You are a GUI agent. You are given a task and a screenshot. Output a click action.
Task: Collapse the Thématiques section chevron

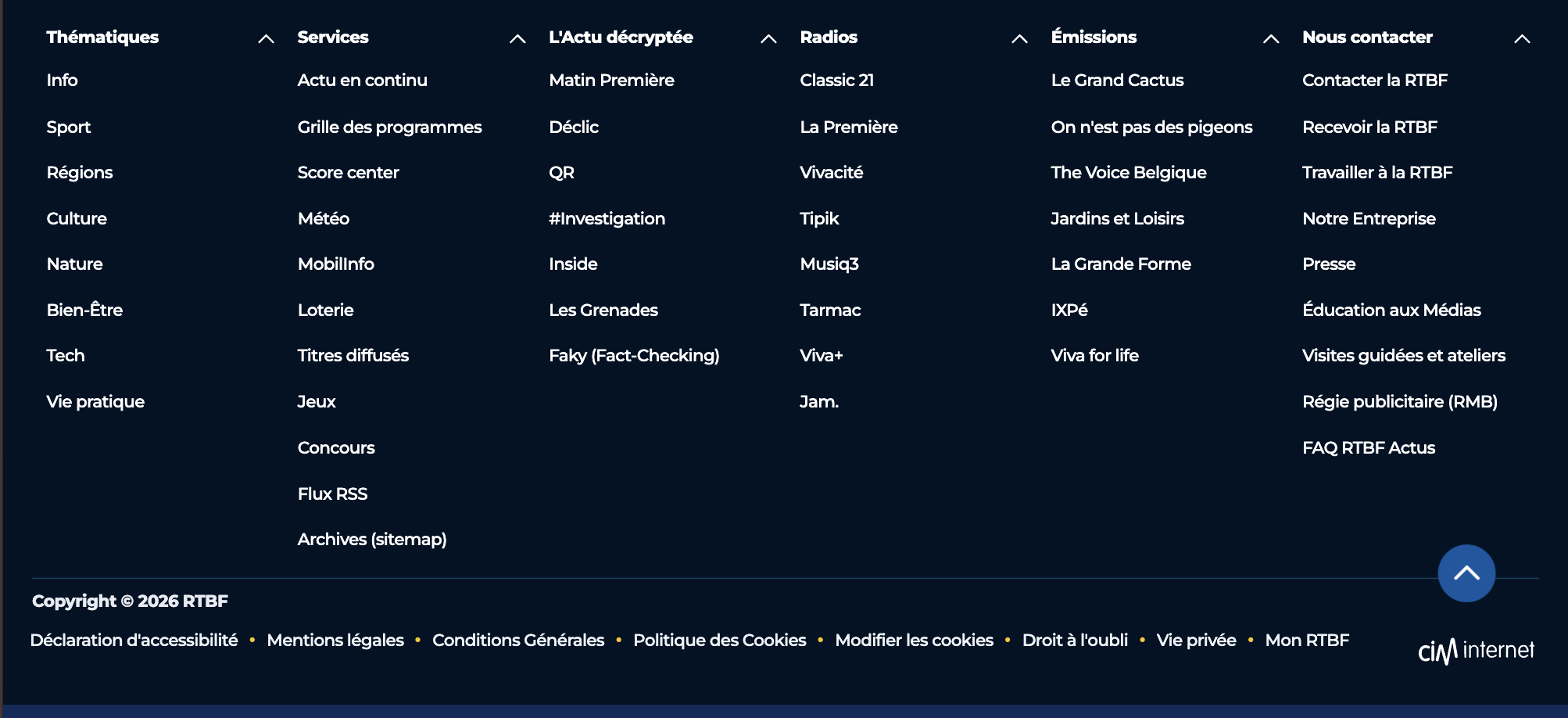pos(266,38)
